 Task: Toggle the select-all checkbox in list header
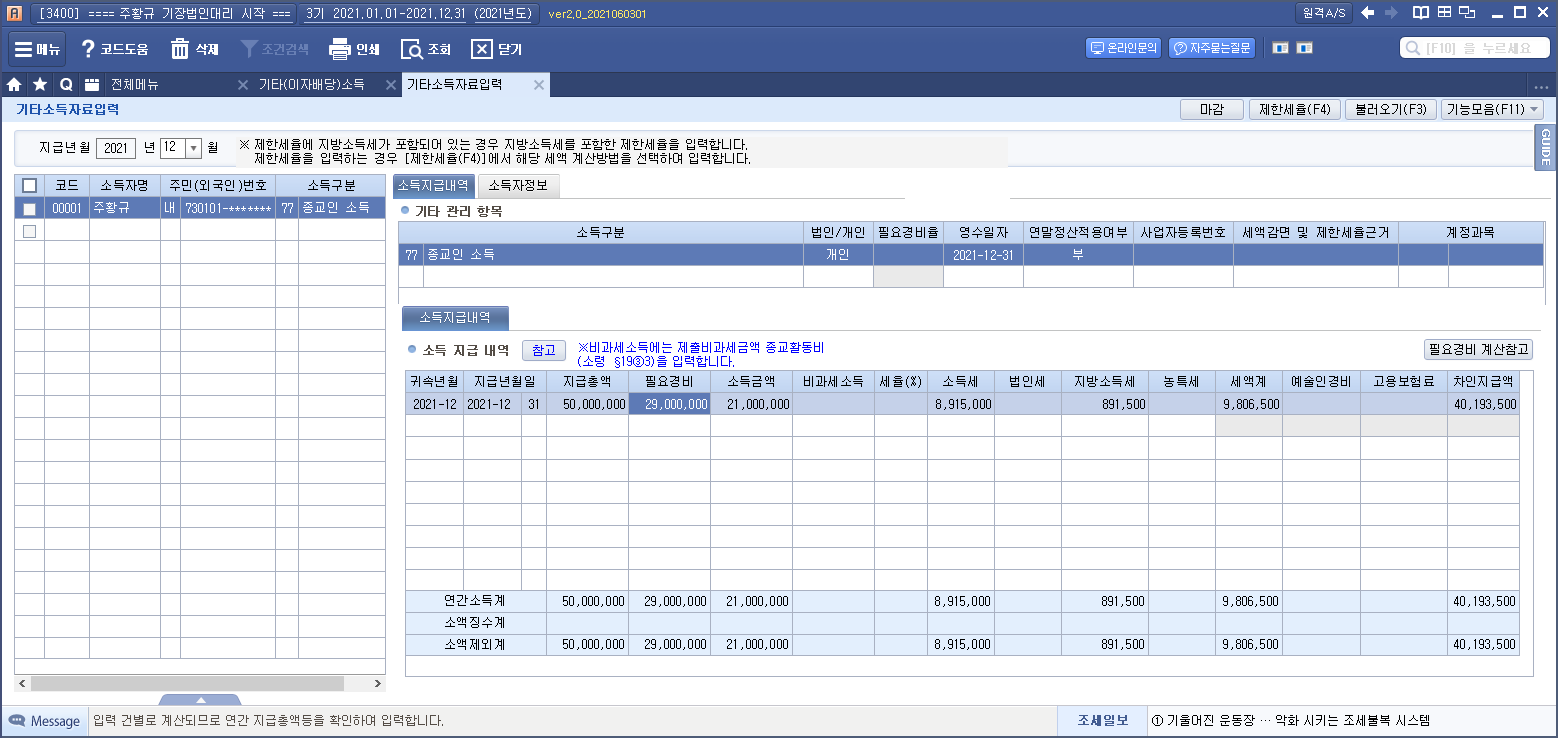click(x=29, y=185)
